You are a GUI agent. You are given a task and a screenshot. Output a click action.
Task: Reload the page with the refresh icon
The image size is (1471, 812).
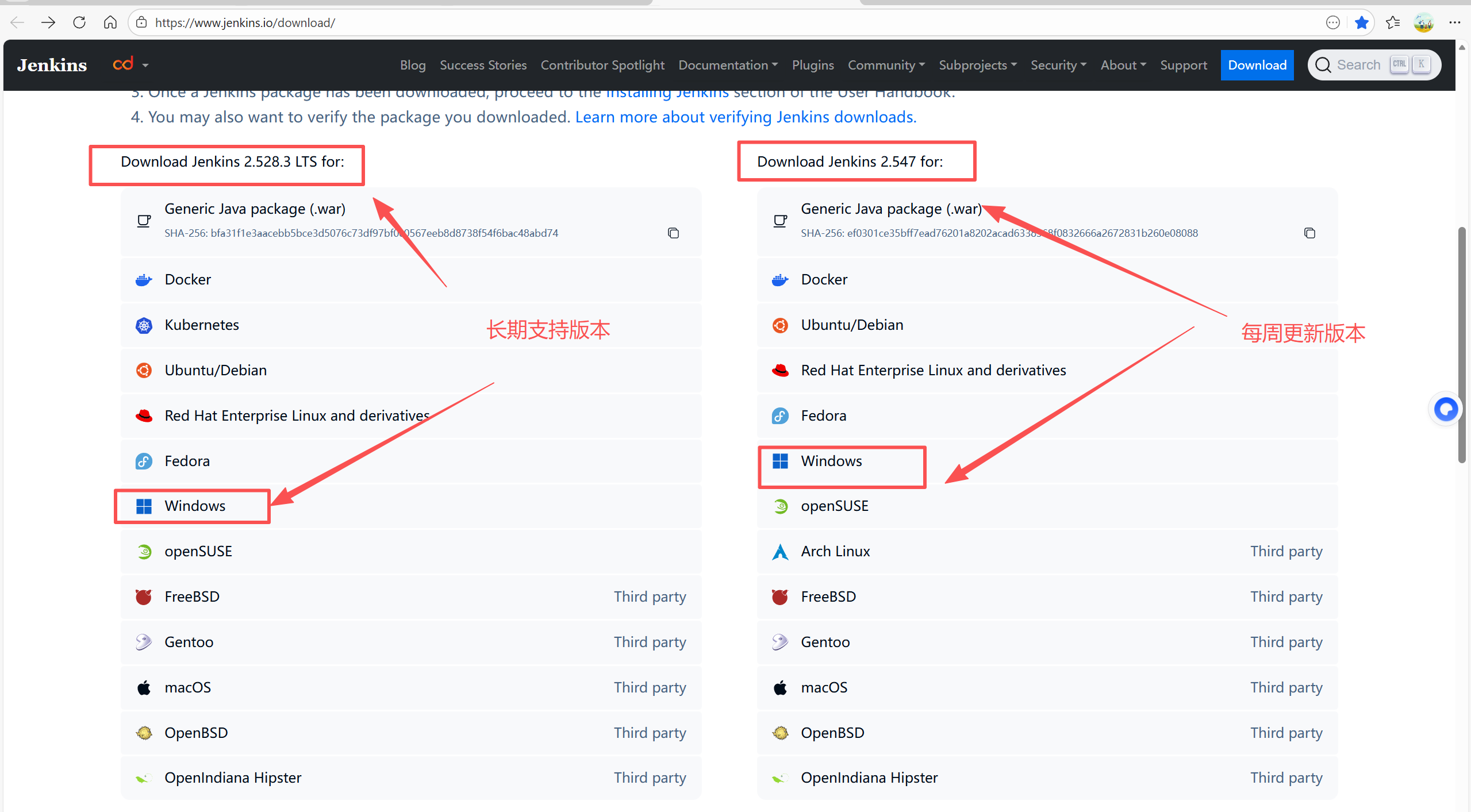coord(79,22)
